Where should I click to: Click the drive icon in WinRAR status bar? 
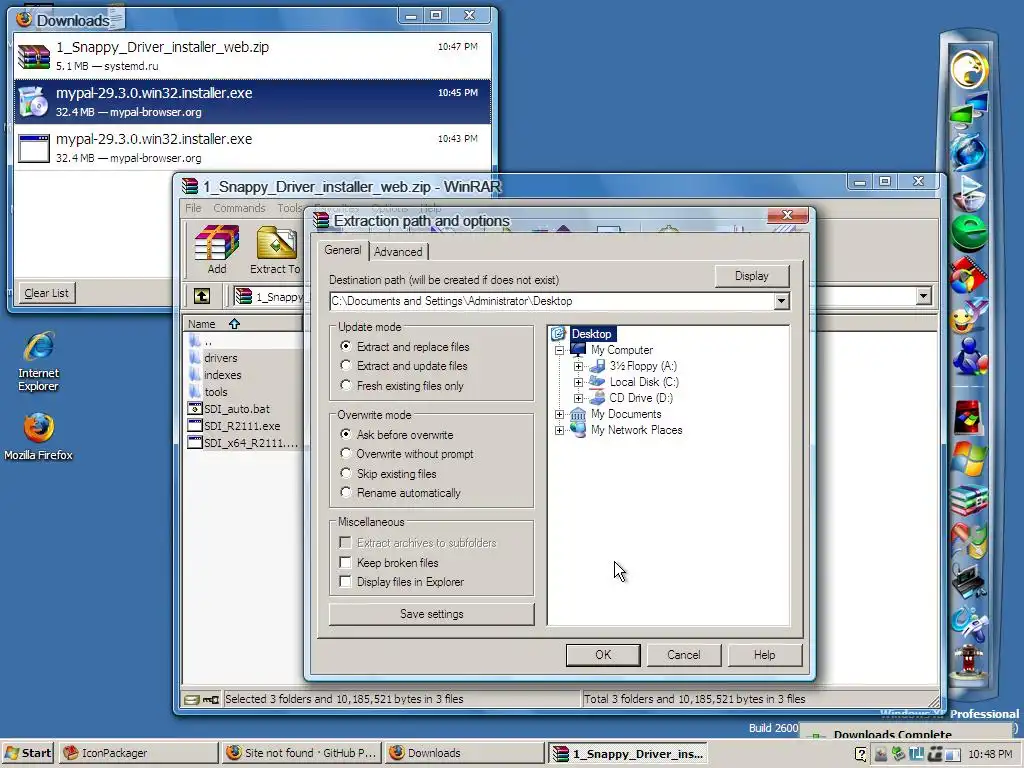[191, 699]
